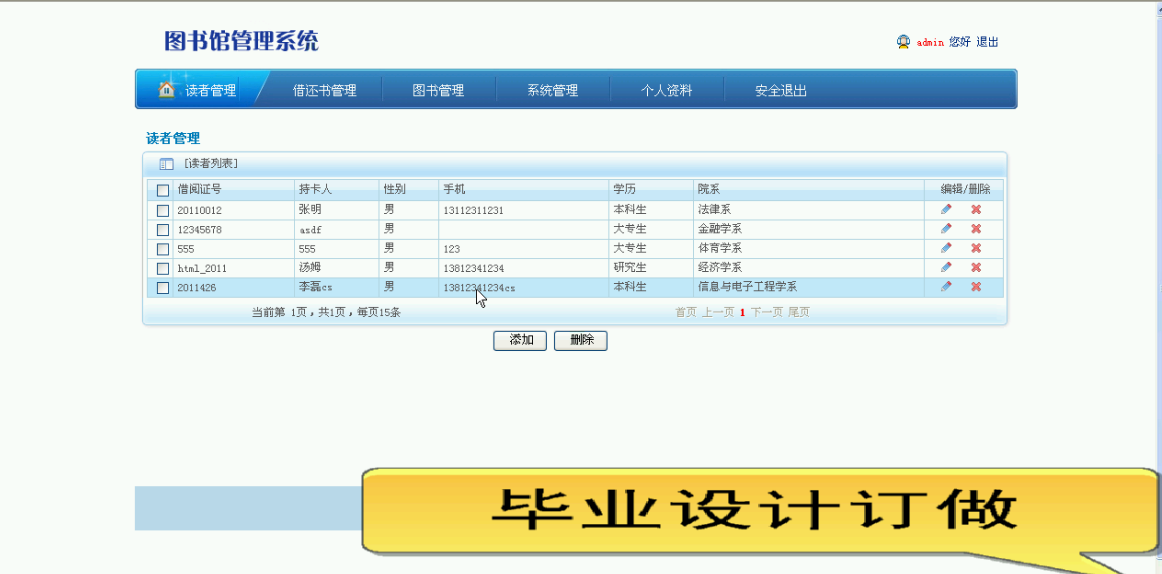The height and width of the screenshot is (574, 1162).
Task: Tick the checkbox for card 2011426
Action: click(x=163, y=287)
